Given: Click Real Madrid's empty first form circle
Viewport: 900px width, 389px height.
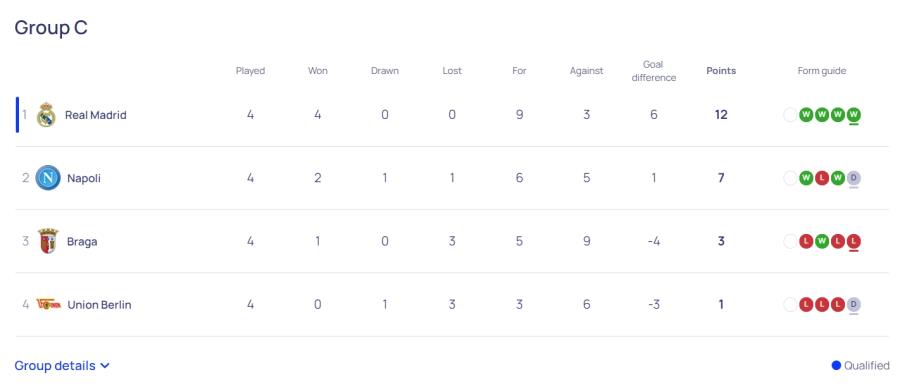Looking at the screenshot, I should (790, 115).
